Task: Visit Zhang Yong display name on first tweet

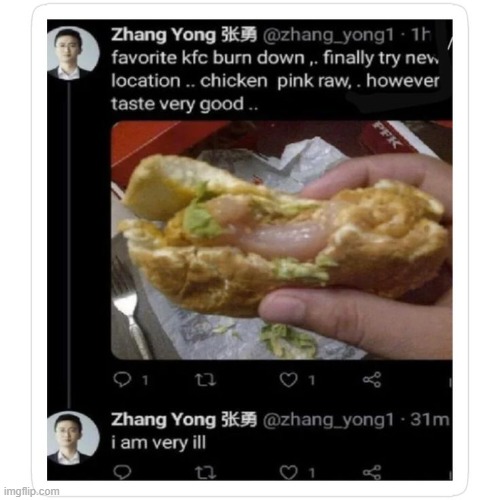Action: coord(184,35)
